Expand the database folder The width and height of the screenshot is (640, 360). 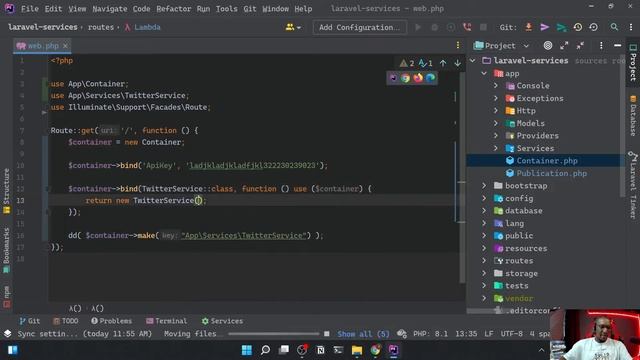tap(484, 211)
